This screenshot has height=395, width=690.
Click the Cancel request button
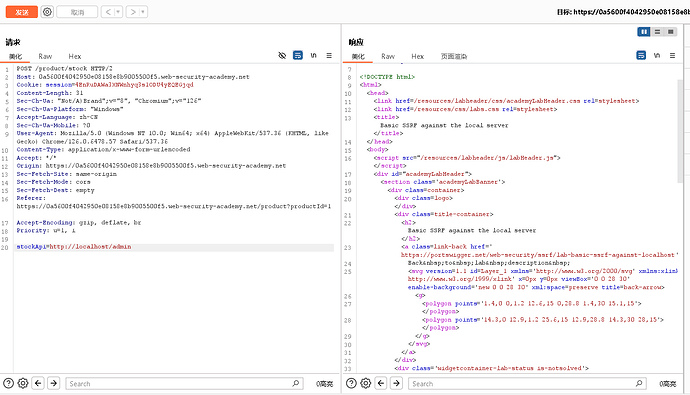click(x=77, y=12)
